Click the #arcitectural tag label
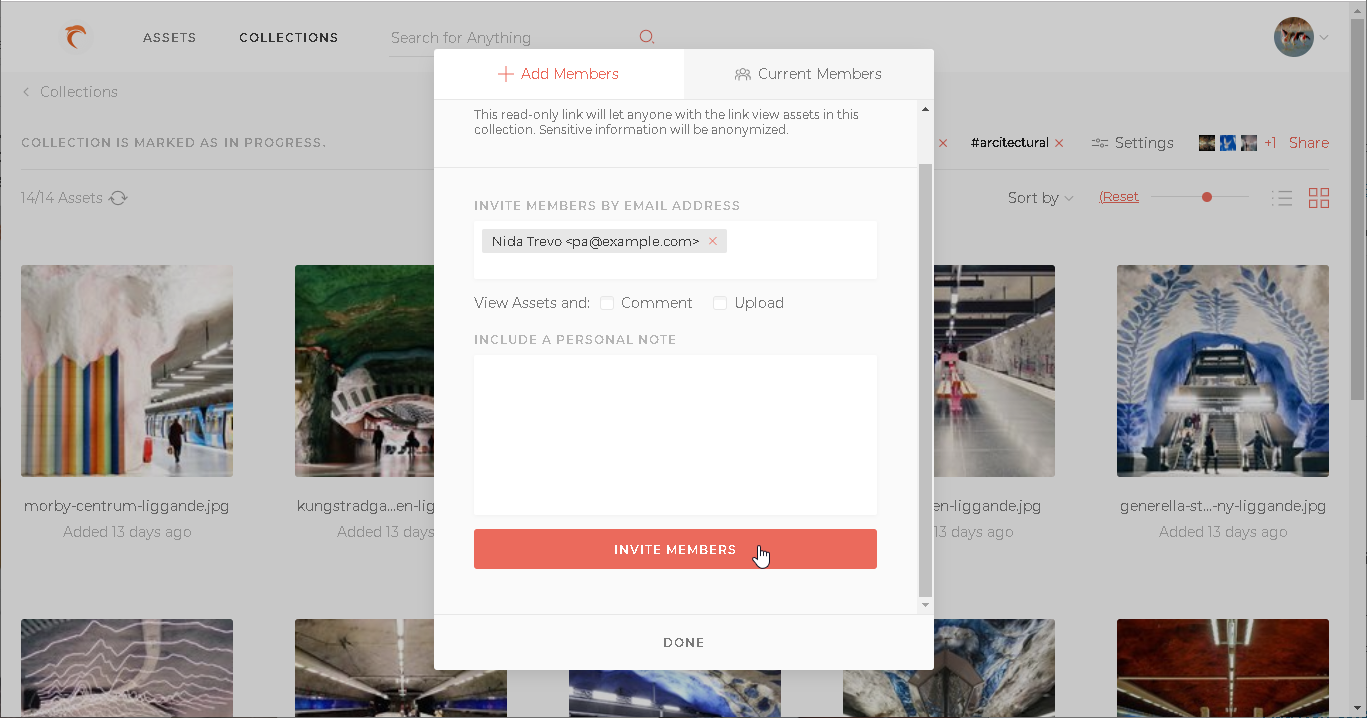The image size is (1367, 718). pyautogui.click(x=1010, y=143)
